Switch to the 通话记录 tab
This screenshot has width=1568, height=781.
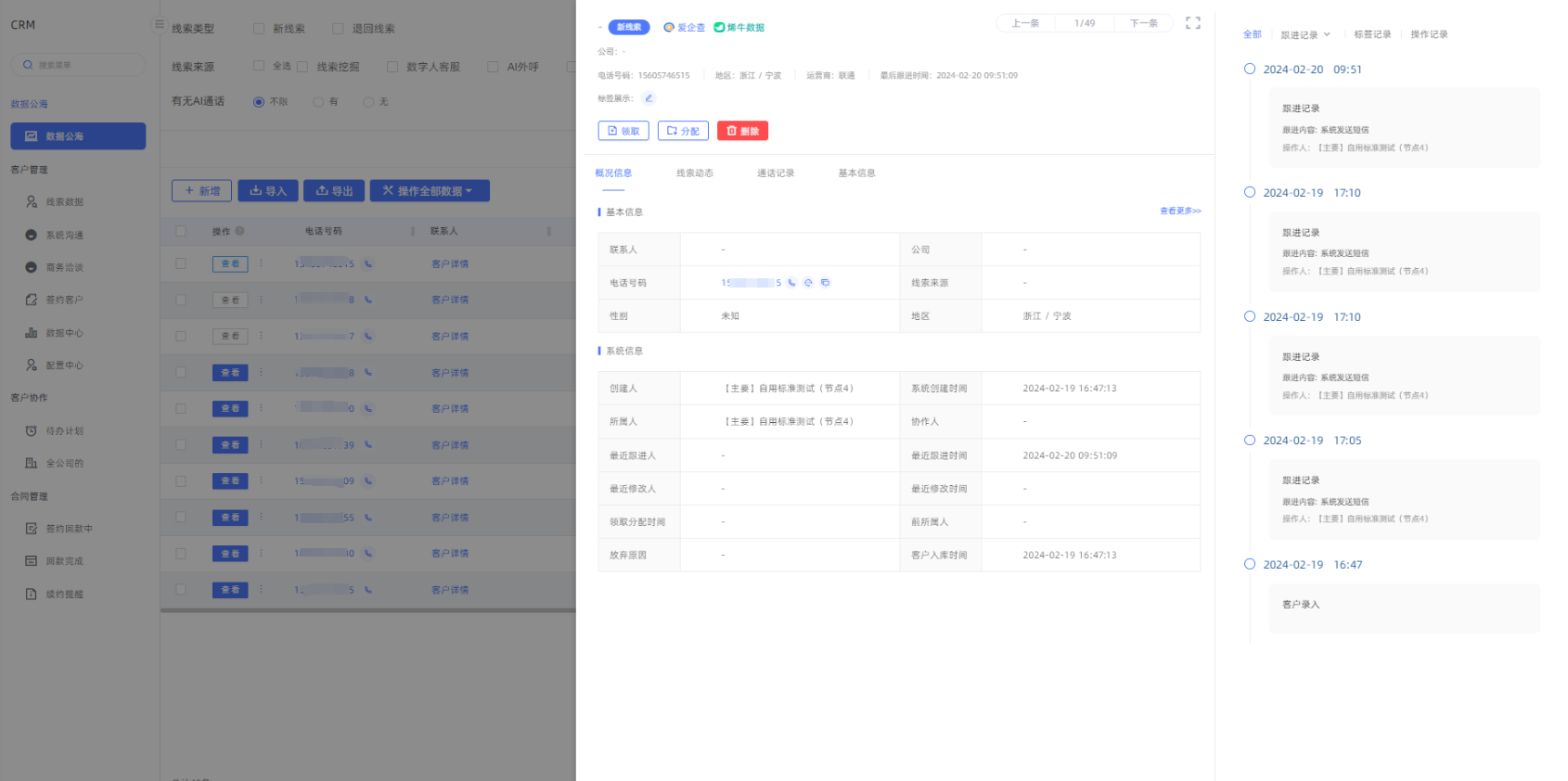pos(776,173)
